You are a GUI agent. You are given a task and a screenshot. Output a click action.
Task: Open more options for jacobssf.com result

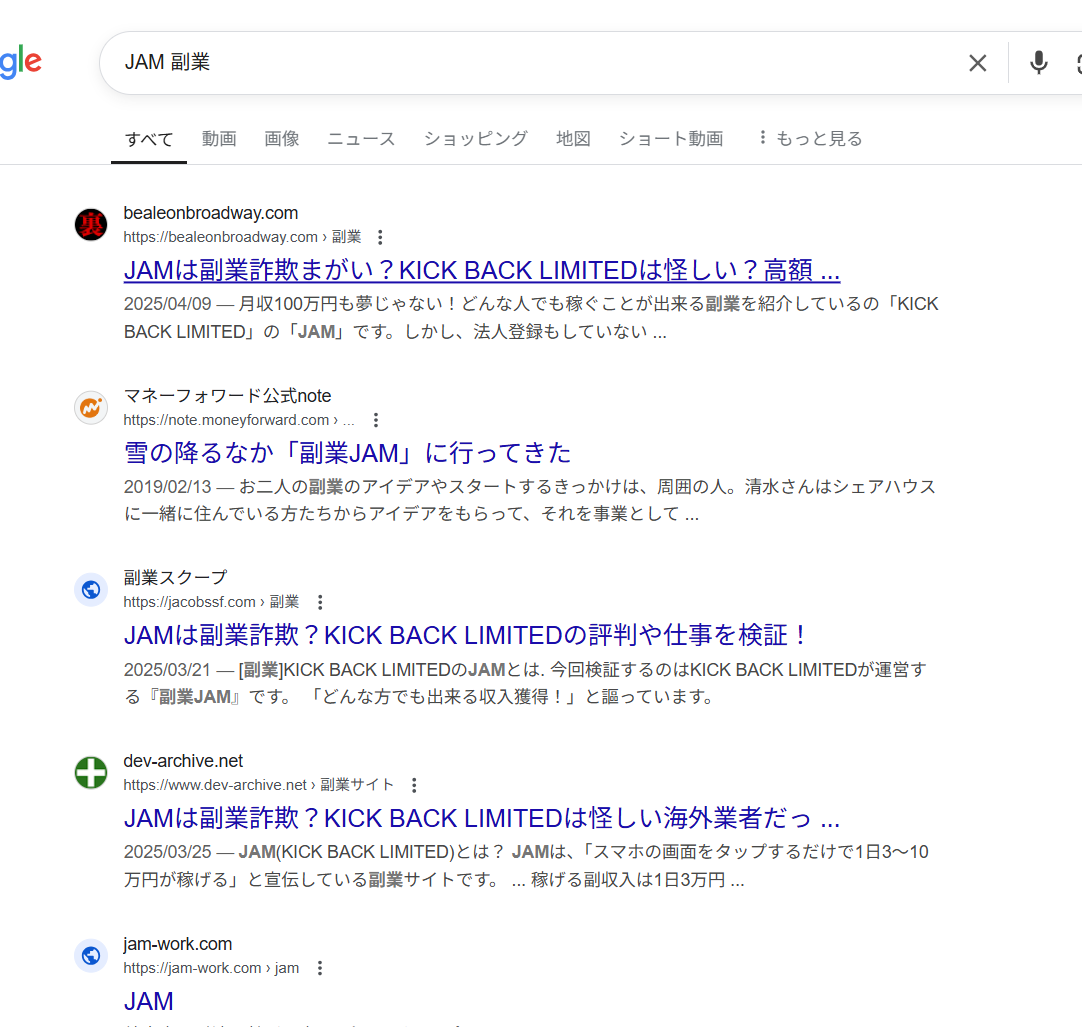click(320, 603)
